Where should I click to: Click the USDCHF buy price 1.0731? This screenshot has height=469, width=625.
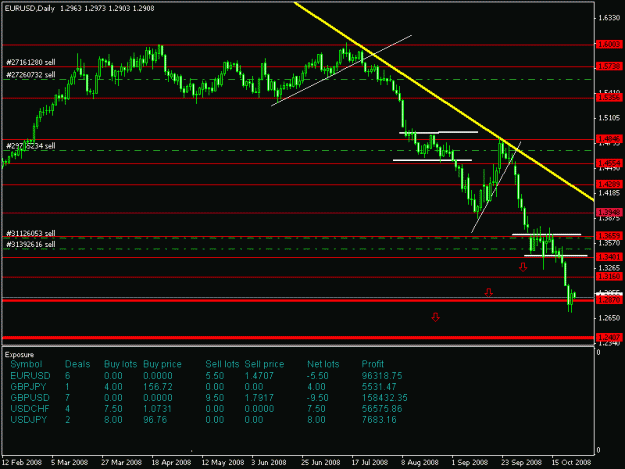point(157,409)
